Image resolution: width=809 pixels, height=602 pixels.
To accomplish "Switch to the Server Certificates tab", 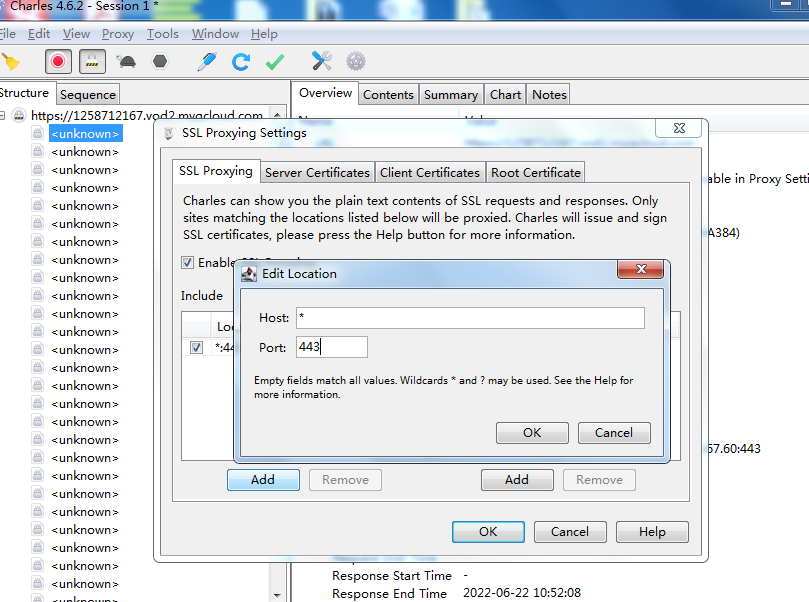I will pos(317,172).
